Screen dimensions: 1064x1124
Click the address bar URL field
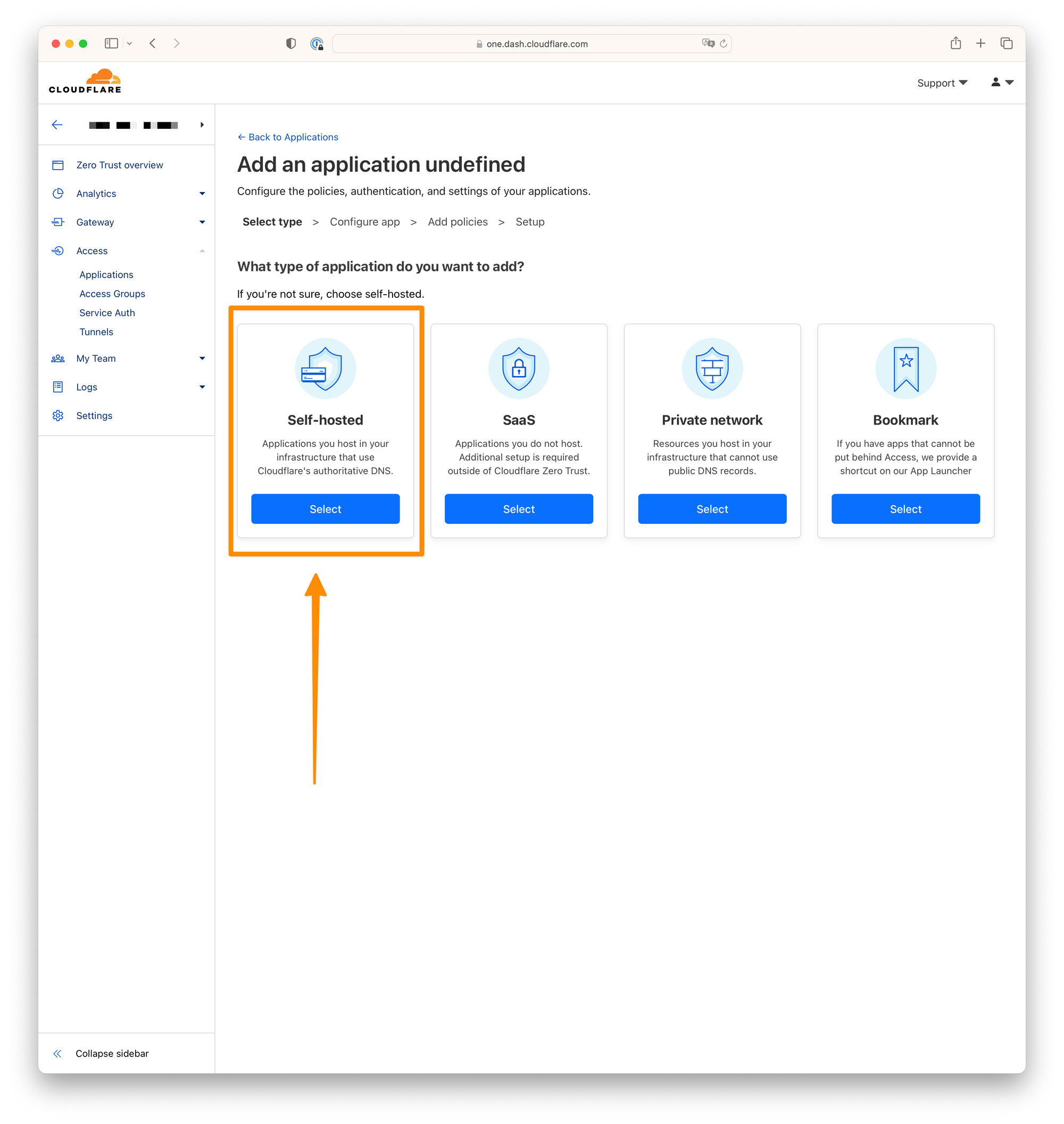(x=531, y=44)
